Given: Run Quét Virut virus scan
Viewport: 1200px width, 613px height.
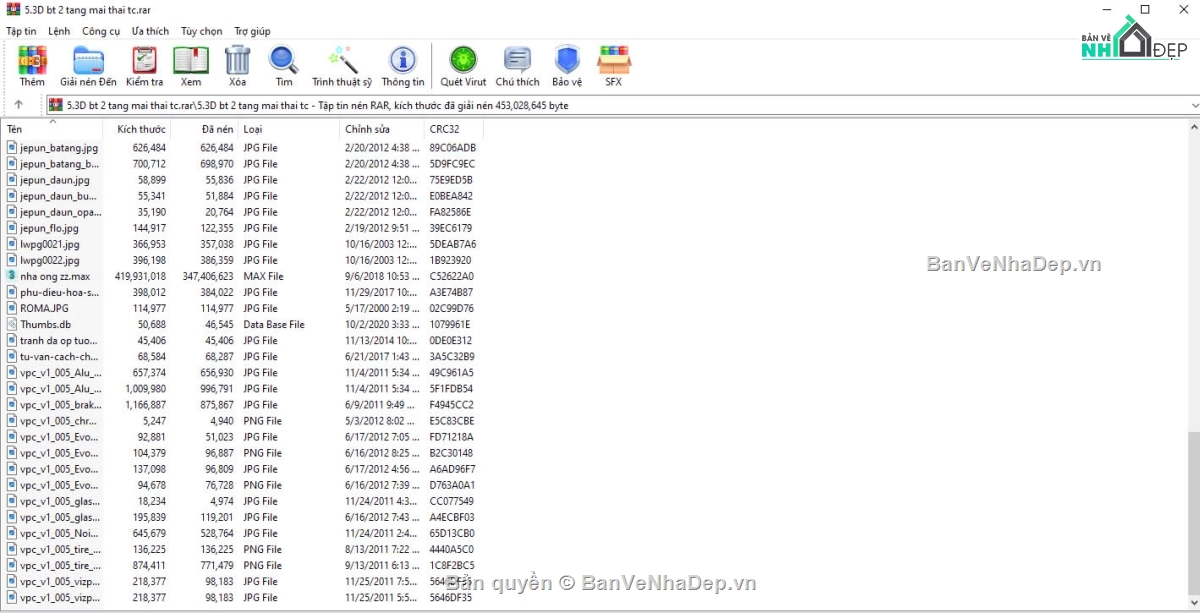Looking at the screenshot, I should click(x=463, y=66).
